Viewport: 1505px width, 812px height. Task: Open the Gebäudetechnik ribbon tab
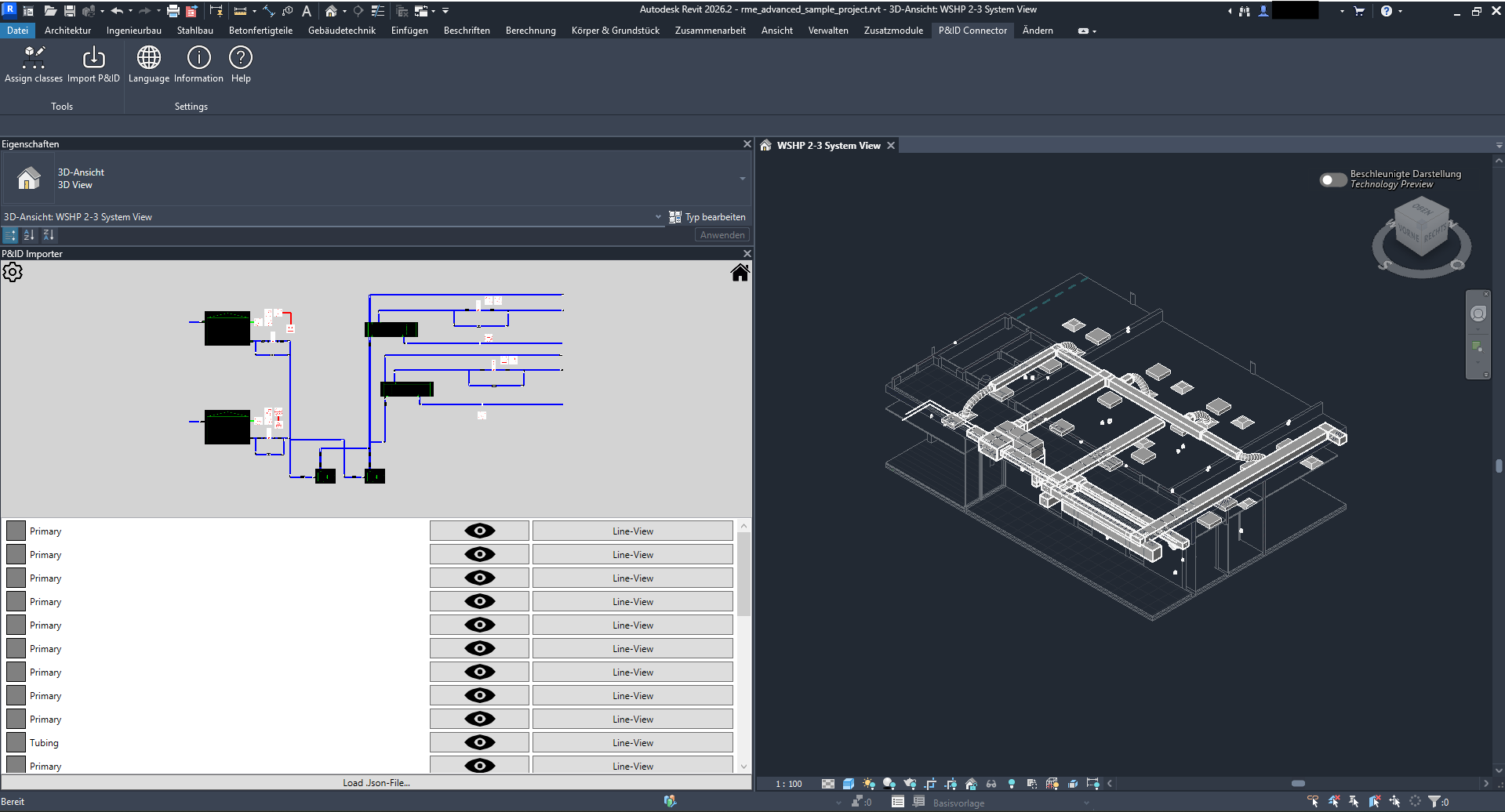tap(341, 31)
